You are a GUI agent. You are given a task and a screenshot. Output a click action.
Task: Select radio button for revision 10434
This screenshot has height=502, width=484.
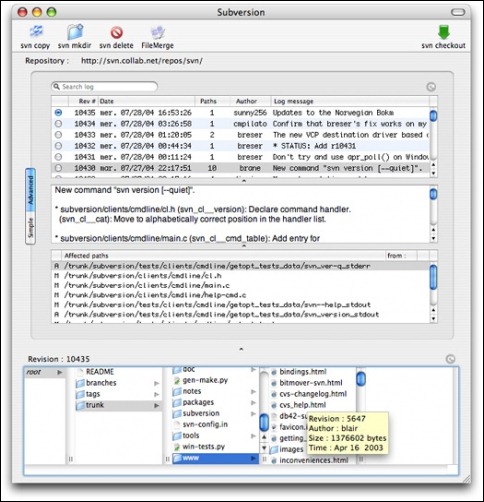58,124
